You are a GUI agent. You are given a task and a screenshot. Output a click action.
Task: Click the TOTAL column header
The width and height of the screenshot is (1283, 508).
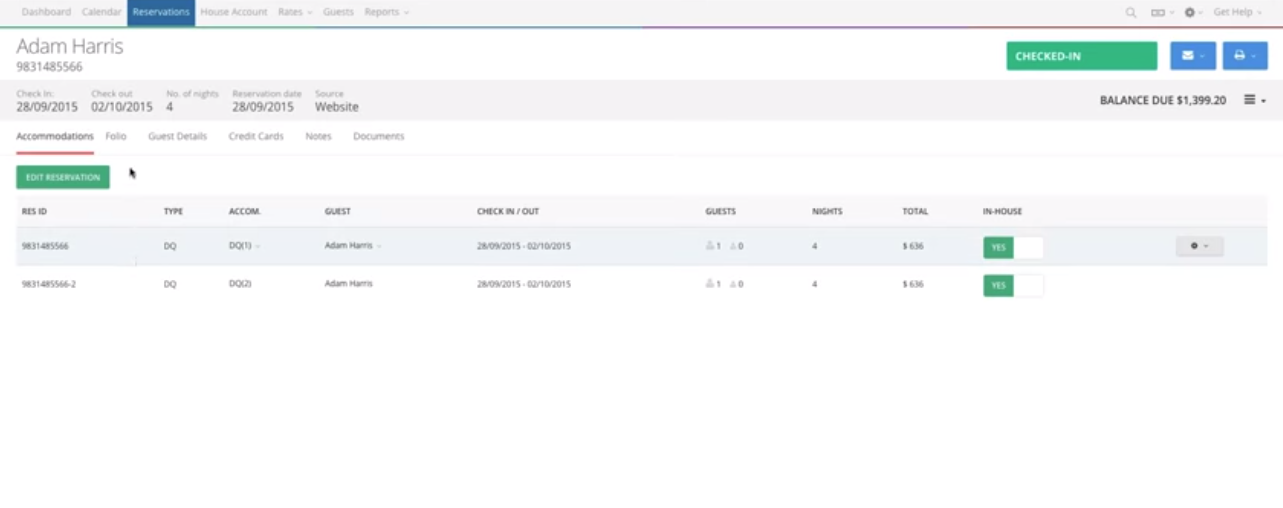915,212
